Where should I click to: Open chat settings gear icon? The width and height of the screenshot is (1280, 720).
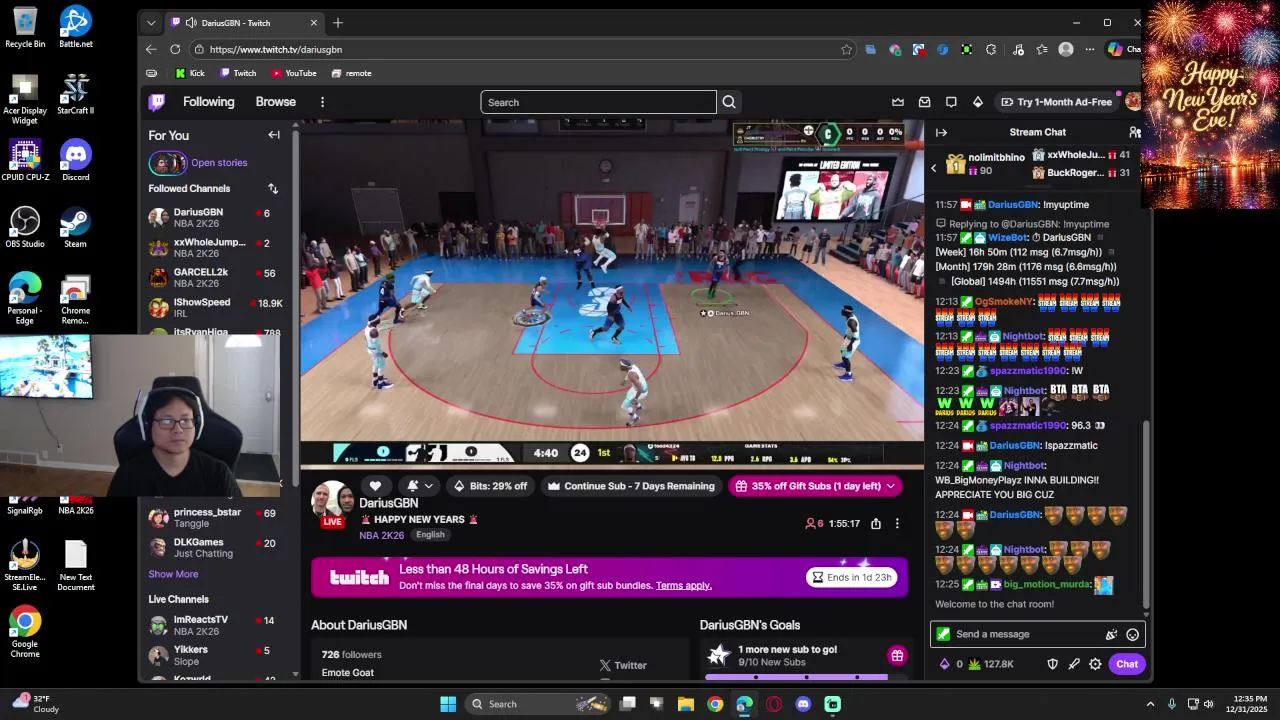coord(1095,664)
